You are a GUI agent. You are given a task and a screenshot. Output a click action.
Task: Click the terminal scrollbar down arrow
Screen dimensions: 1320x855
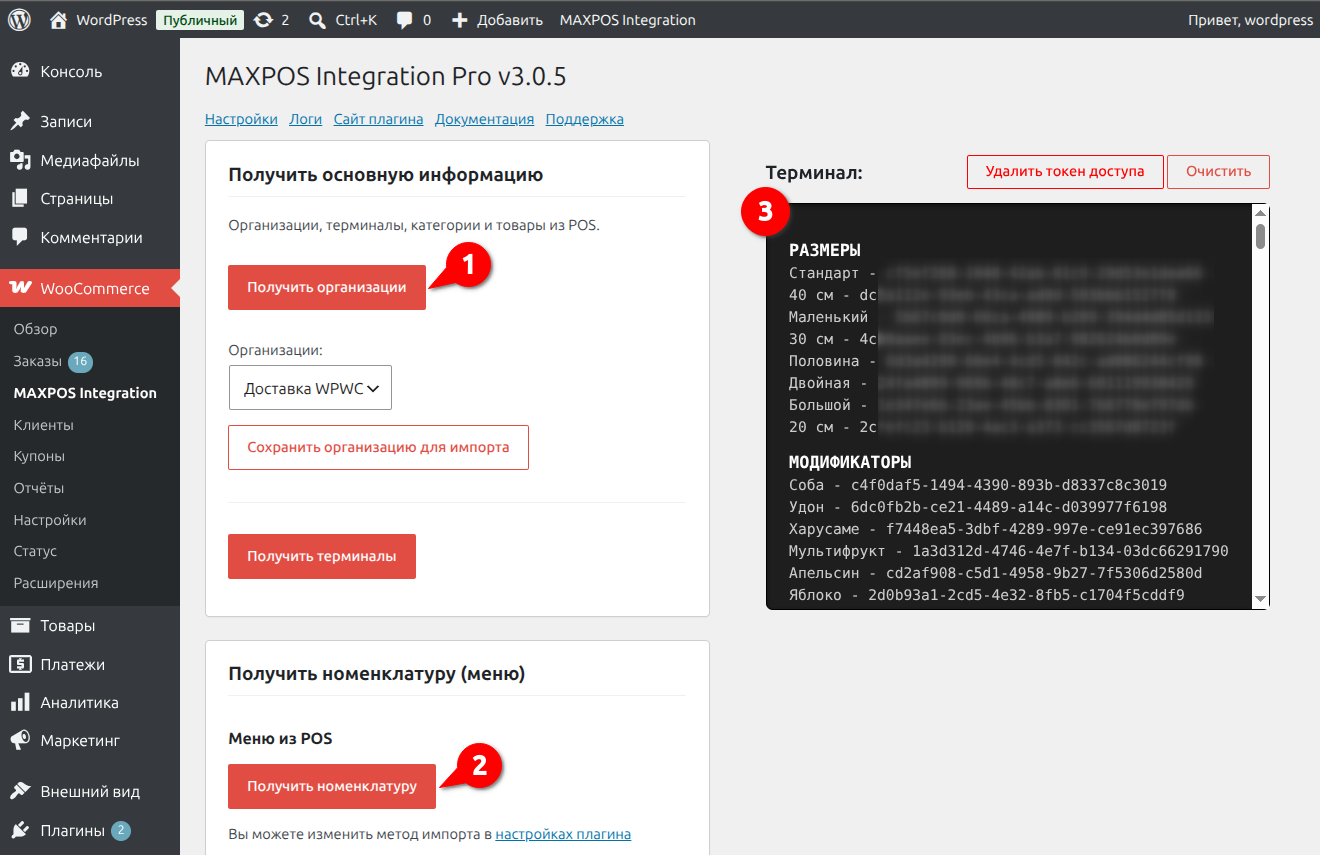pyautogui.click(x=1261, y=599)
